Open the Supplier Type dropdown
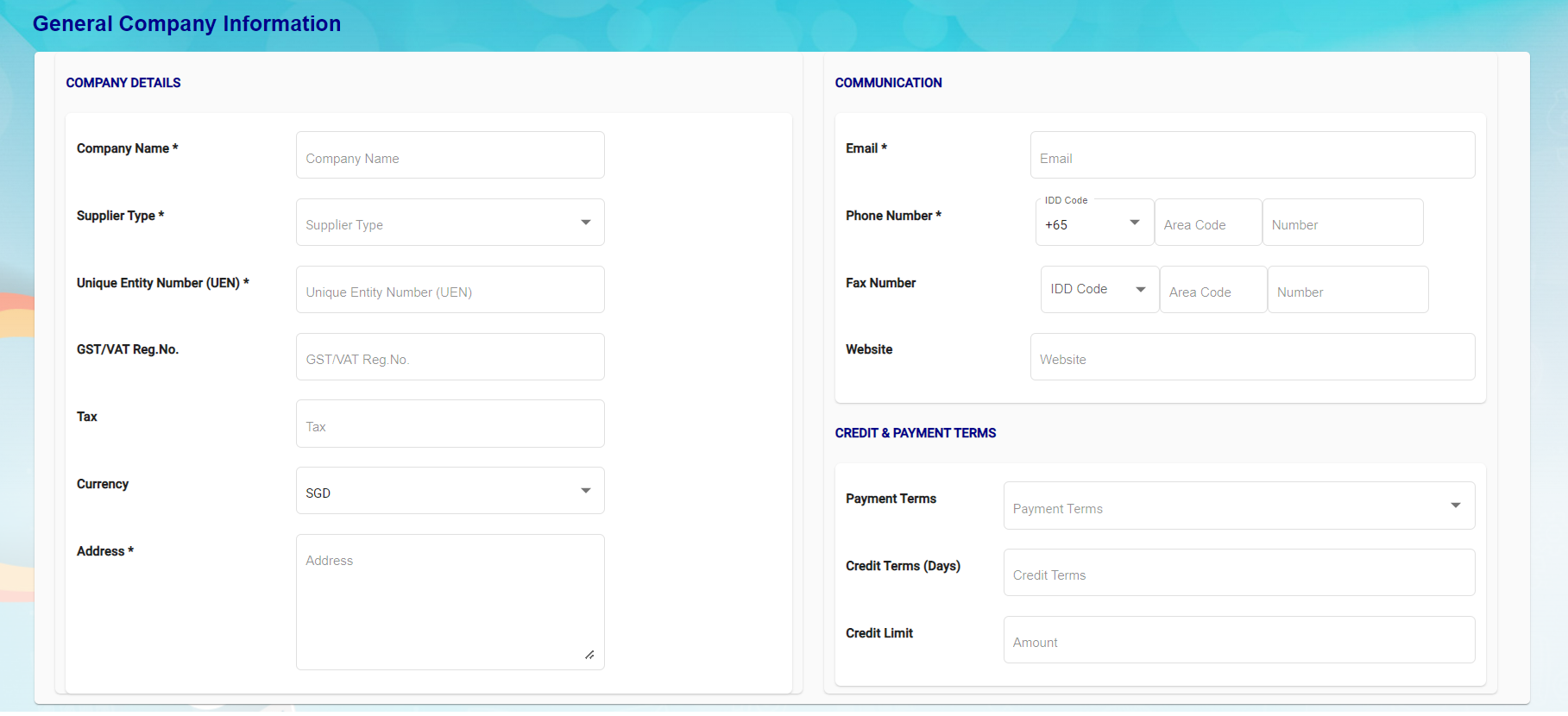The image size is (1568, 716). (450, 223)
